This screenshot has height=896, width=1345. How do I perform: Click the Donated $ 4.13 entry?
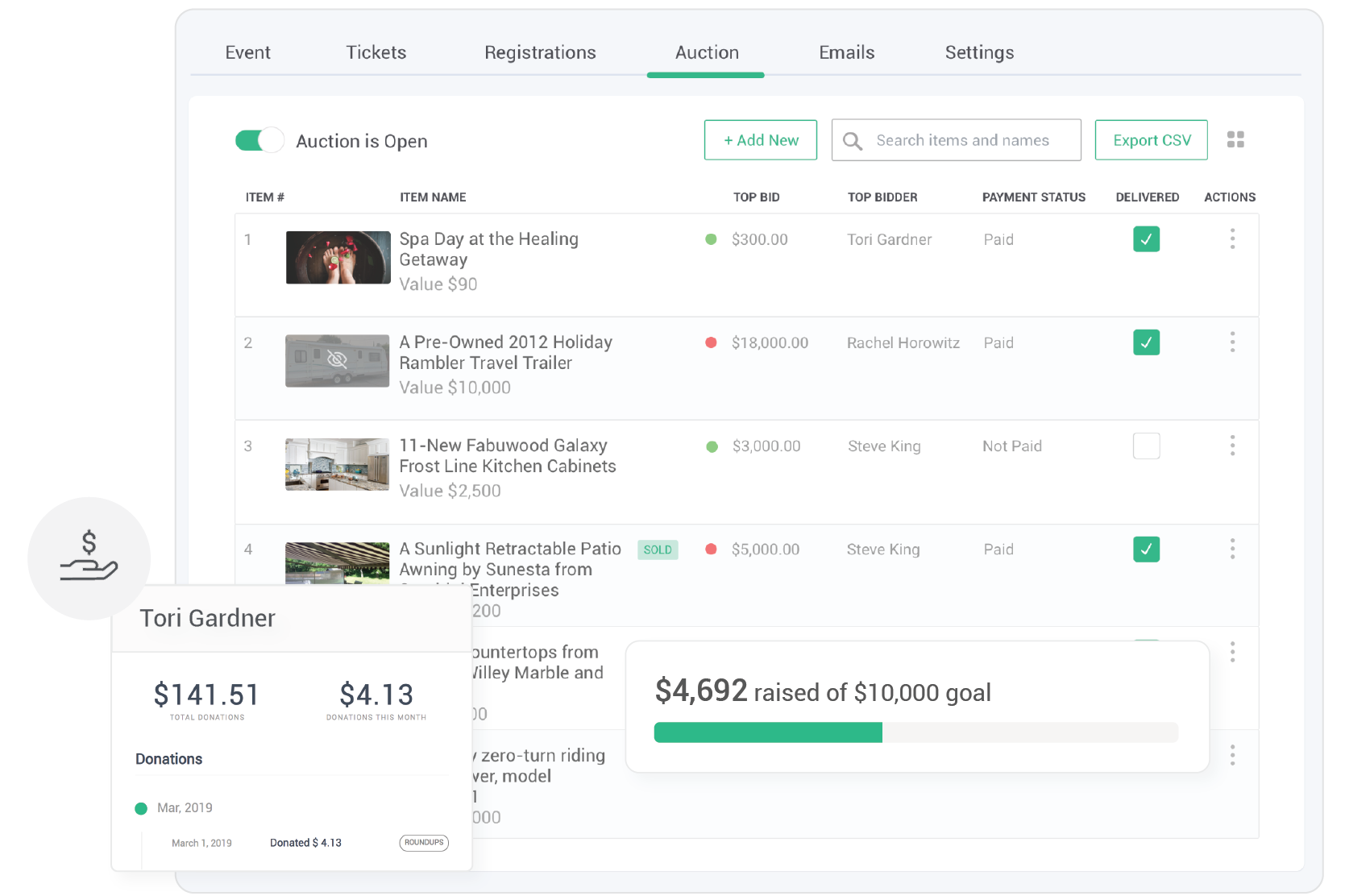305,843
